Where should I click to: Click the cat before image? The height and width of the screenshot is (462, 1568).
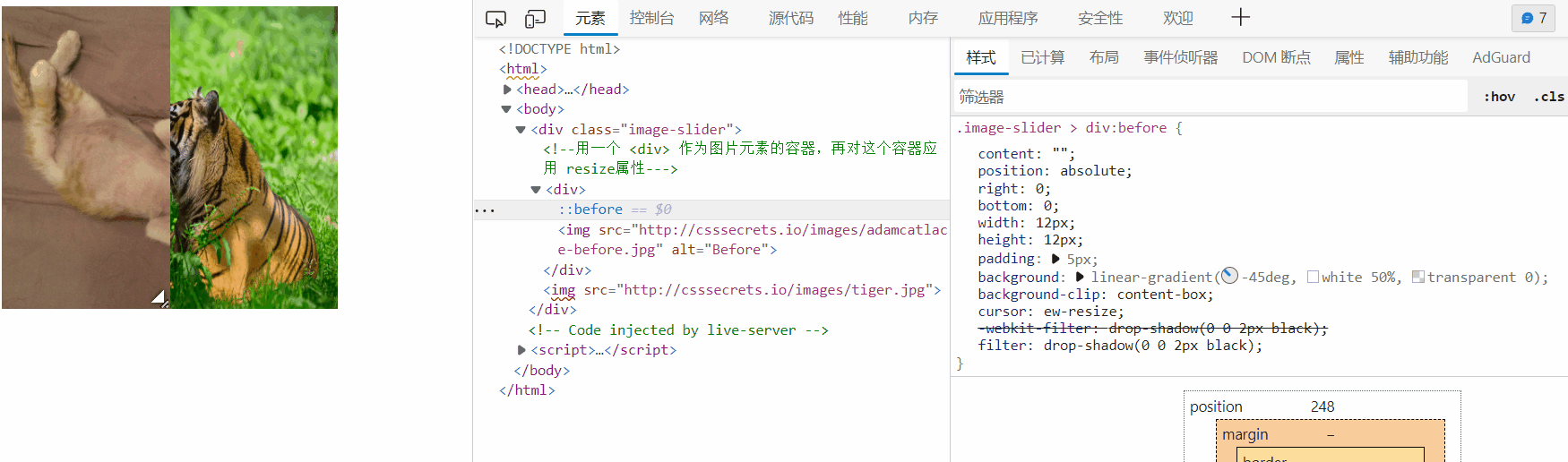86,158
